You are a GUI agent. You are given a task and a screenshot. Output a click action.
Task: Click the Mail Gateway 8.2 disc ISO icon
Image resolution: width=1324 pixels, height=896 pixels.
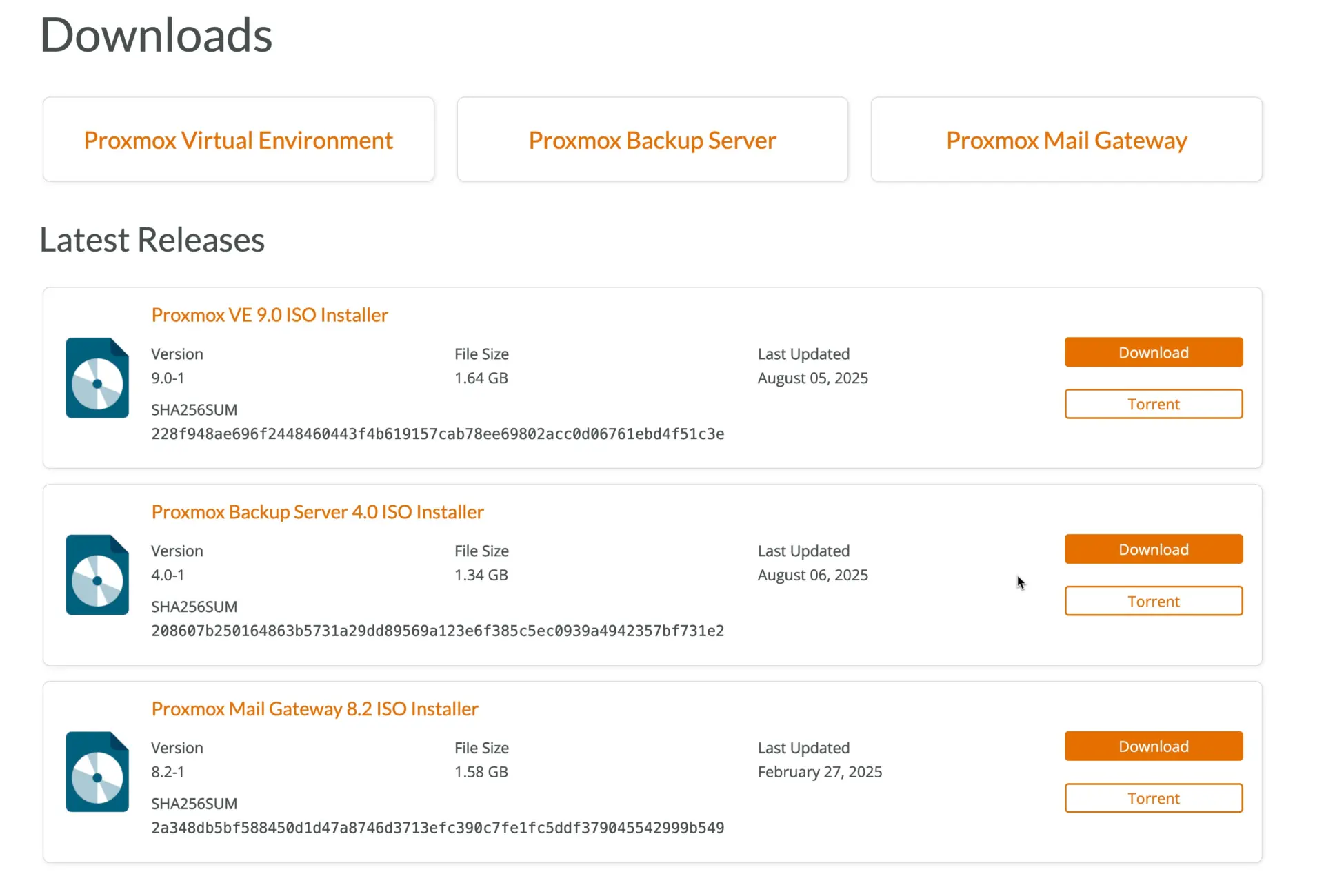[x=97, y=771]
